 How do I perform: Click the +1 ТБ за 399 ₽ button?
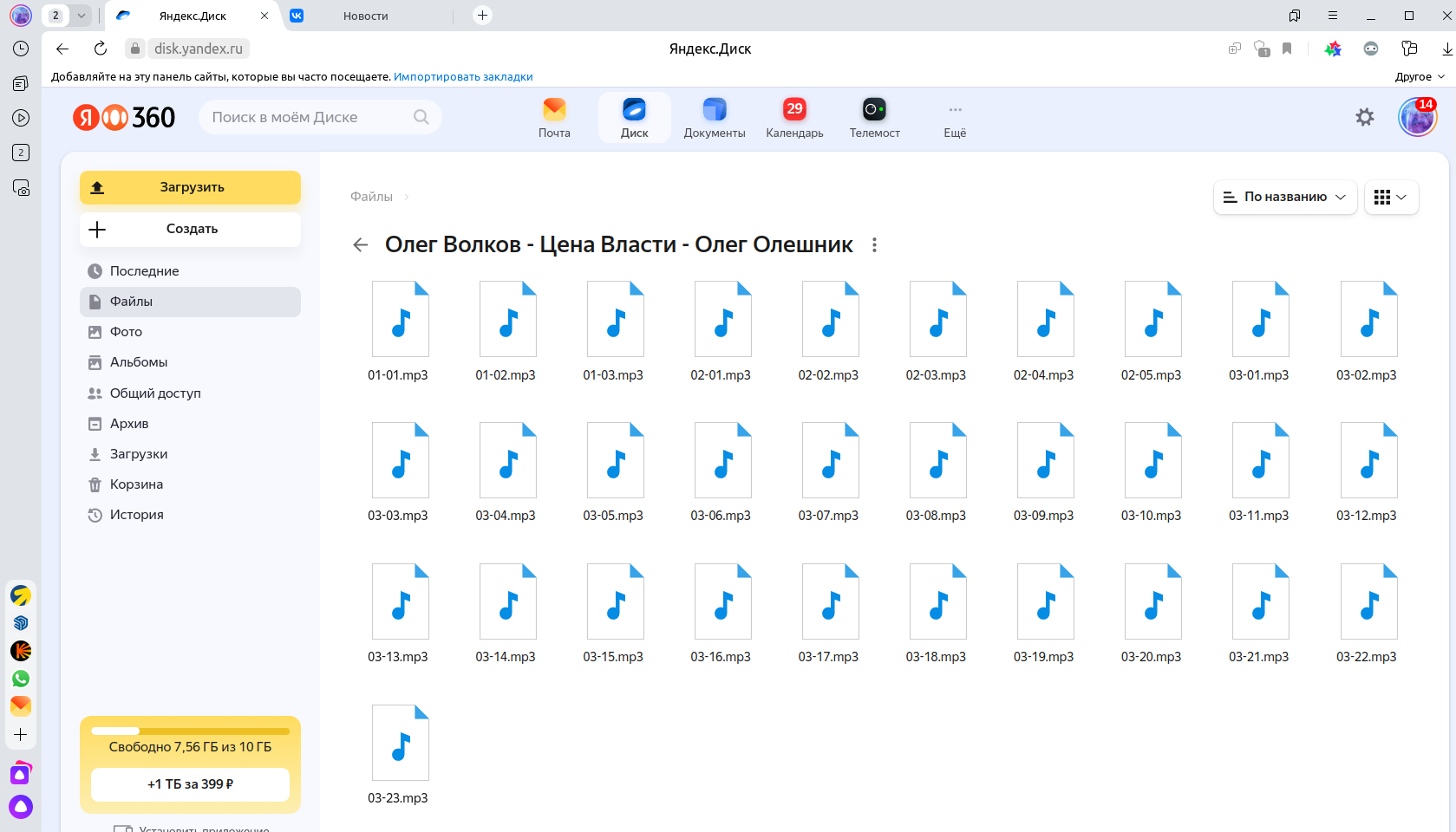pos(190,784)
